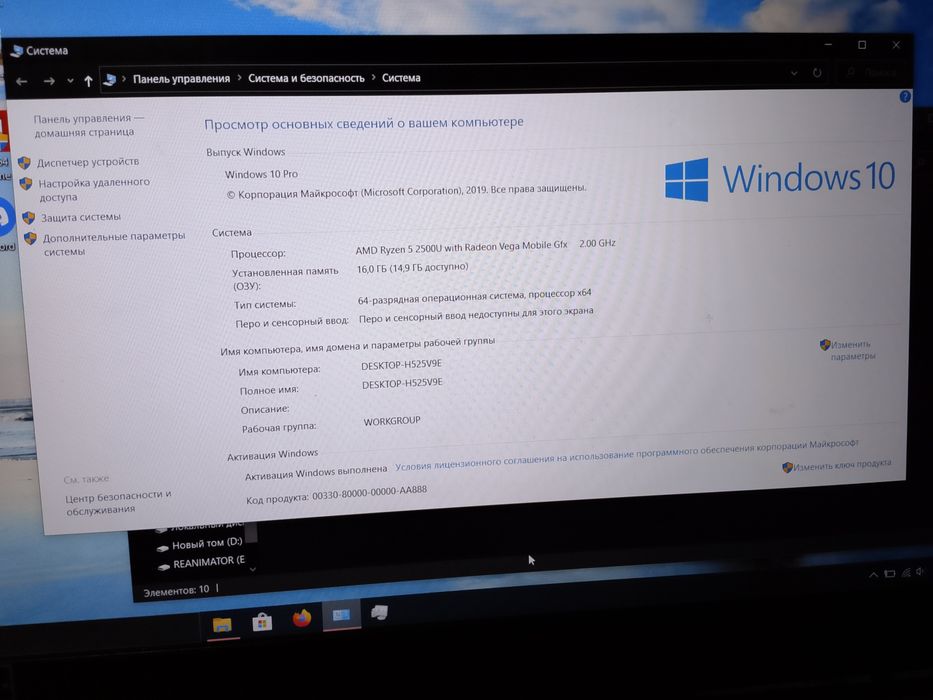Viewport: 933px width, 700px height.
Task: Click the 'AMD Ryzen 5 2500U' processor value
Action: 461,247
